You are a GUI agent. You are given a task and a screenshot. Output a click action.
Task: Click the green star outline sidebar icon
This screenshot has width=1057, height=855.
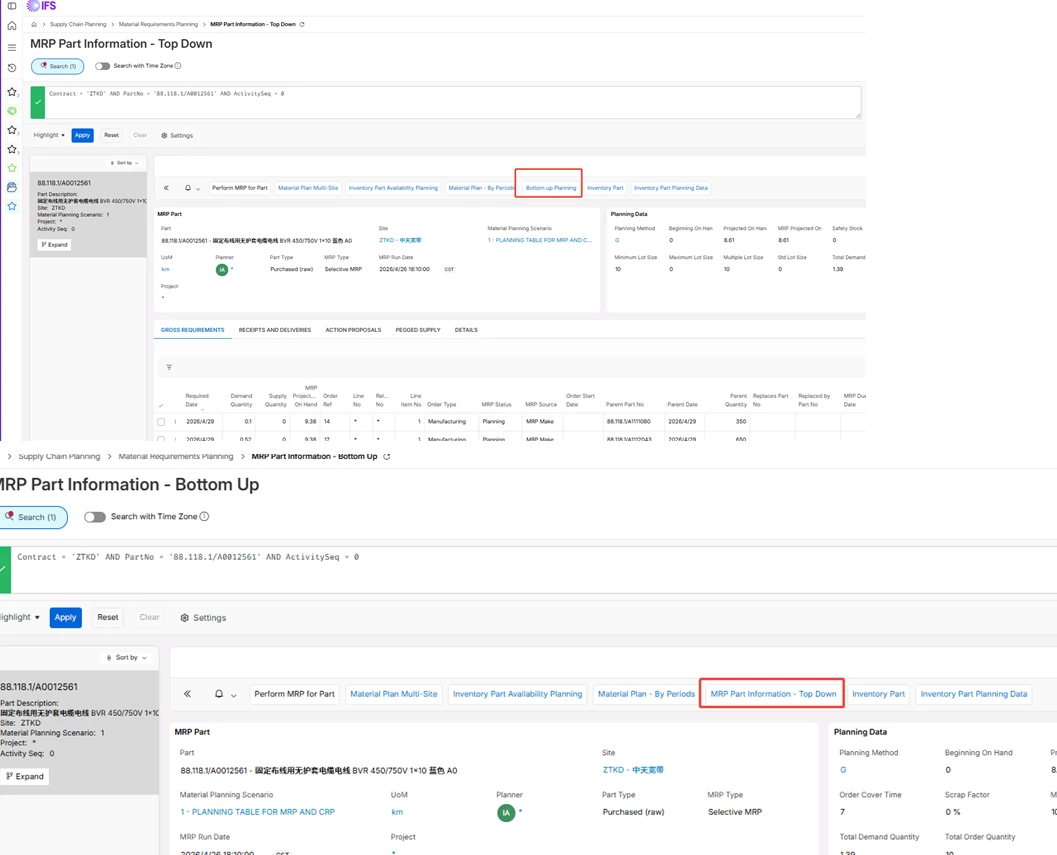(x=11, y=168)
